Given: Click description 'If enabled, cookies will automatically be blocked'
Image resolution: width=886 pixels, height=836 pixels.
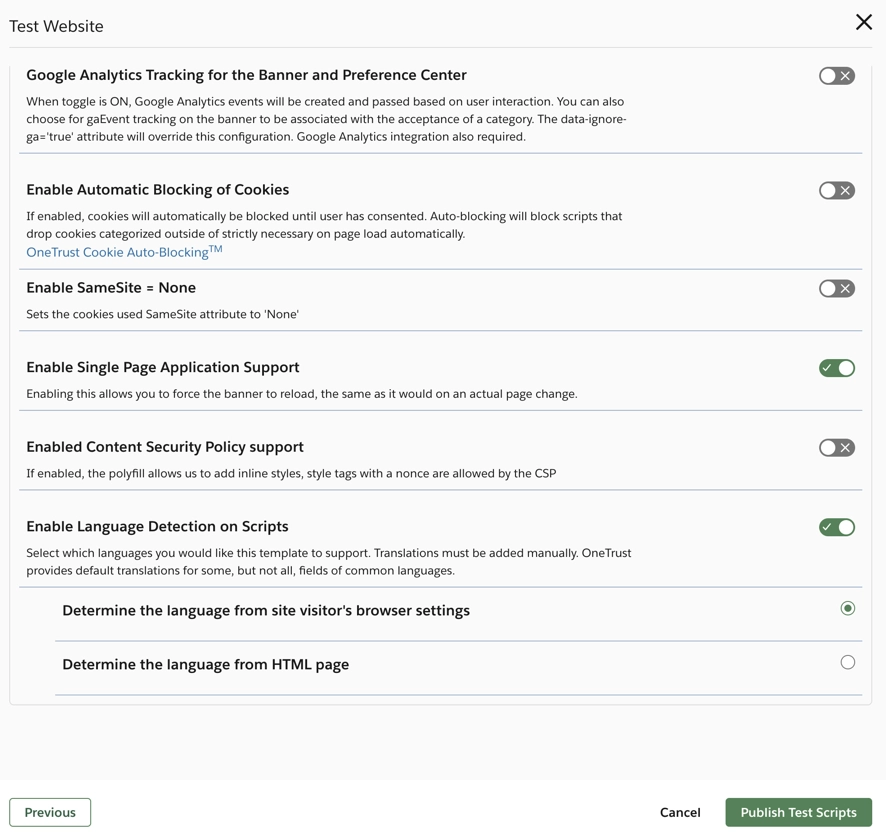Looking at the screenshot, I should pos(324,225).
